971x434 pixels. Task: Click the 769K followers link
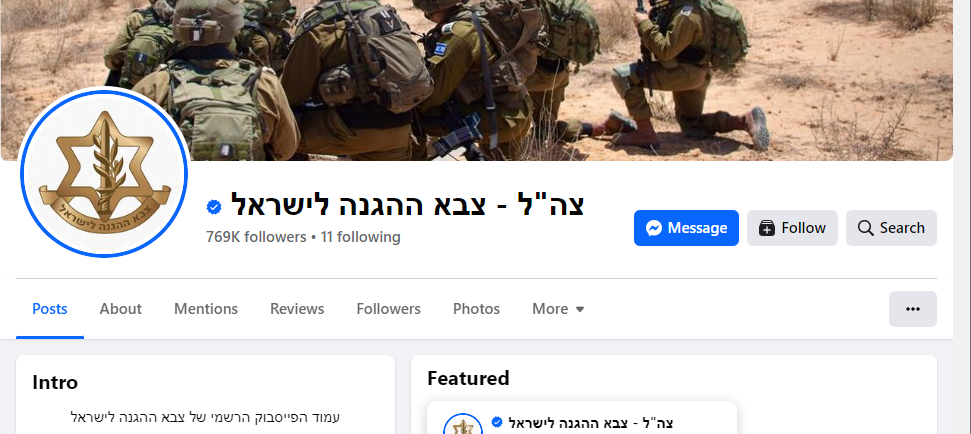point(256,237)
